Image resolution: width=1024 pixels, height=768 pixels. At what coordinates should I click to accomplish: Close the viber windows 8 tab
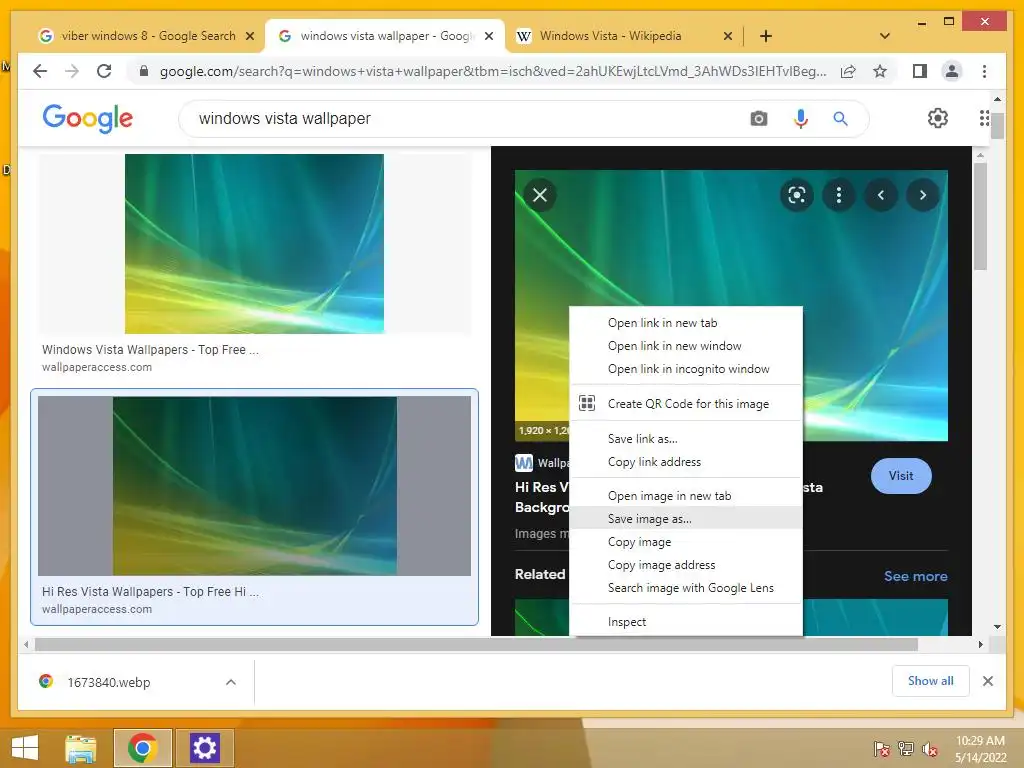click(x=249, y=36)
